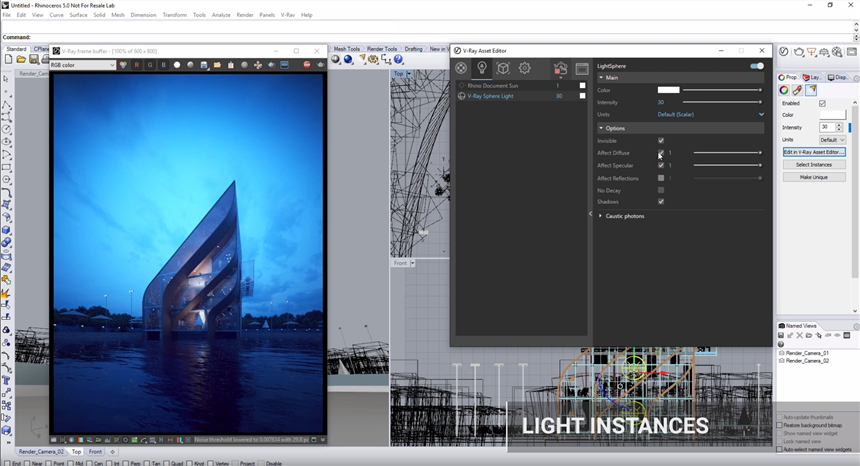The height and width of the screenshot is (466, 860).
Task: Expand the Caustic photons section
Action: pyautogui.click(x=621, y=216)
